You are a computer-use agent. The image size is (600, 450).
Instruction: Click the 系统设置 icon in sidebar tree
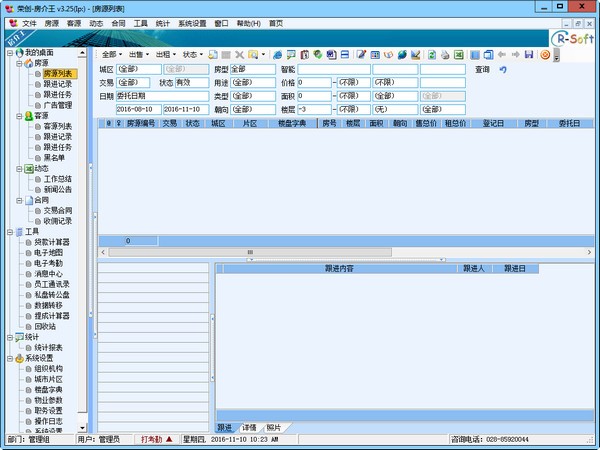(x=18, y=358)
